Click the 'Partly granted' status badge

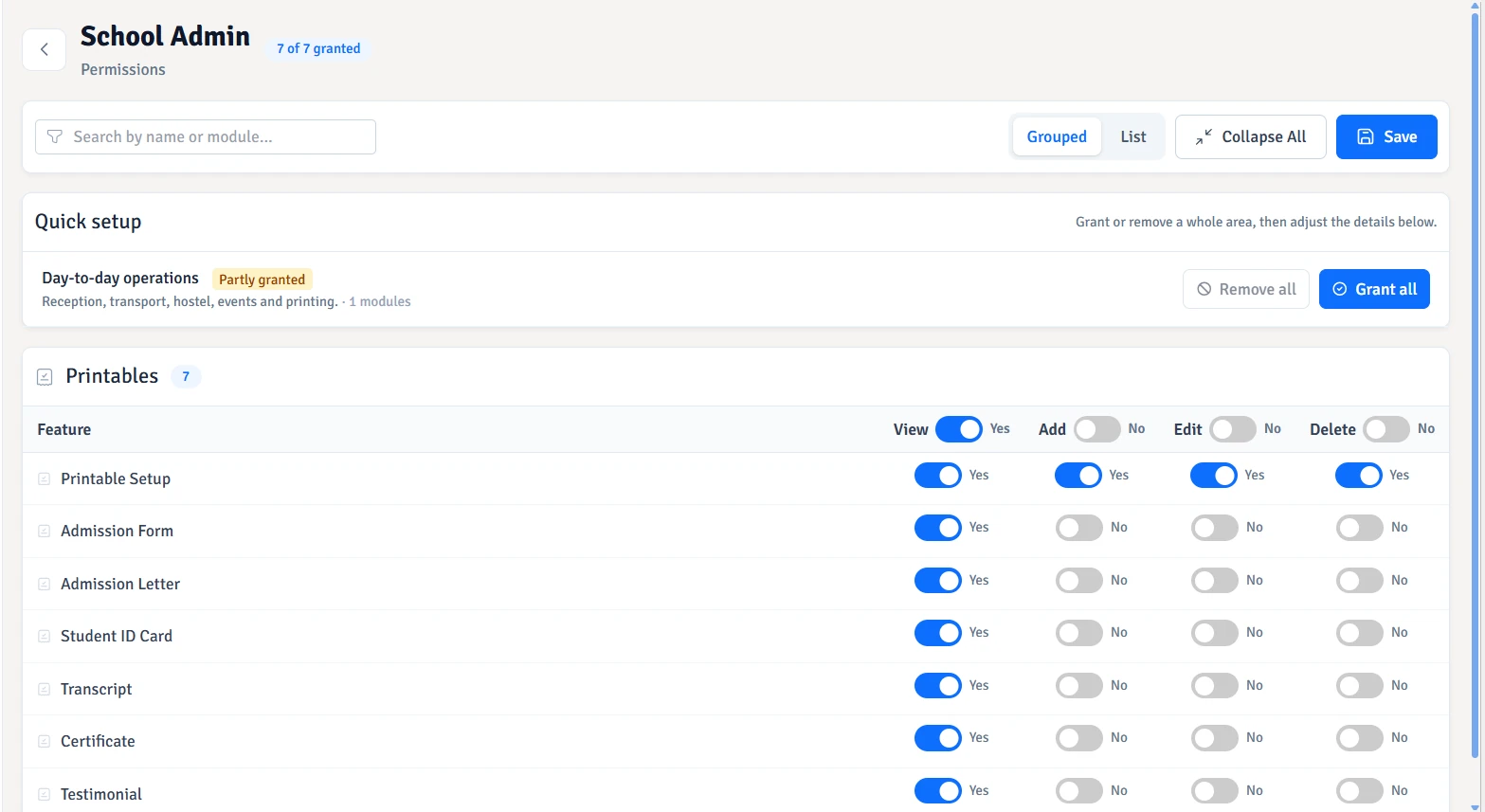[262, 280]
